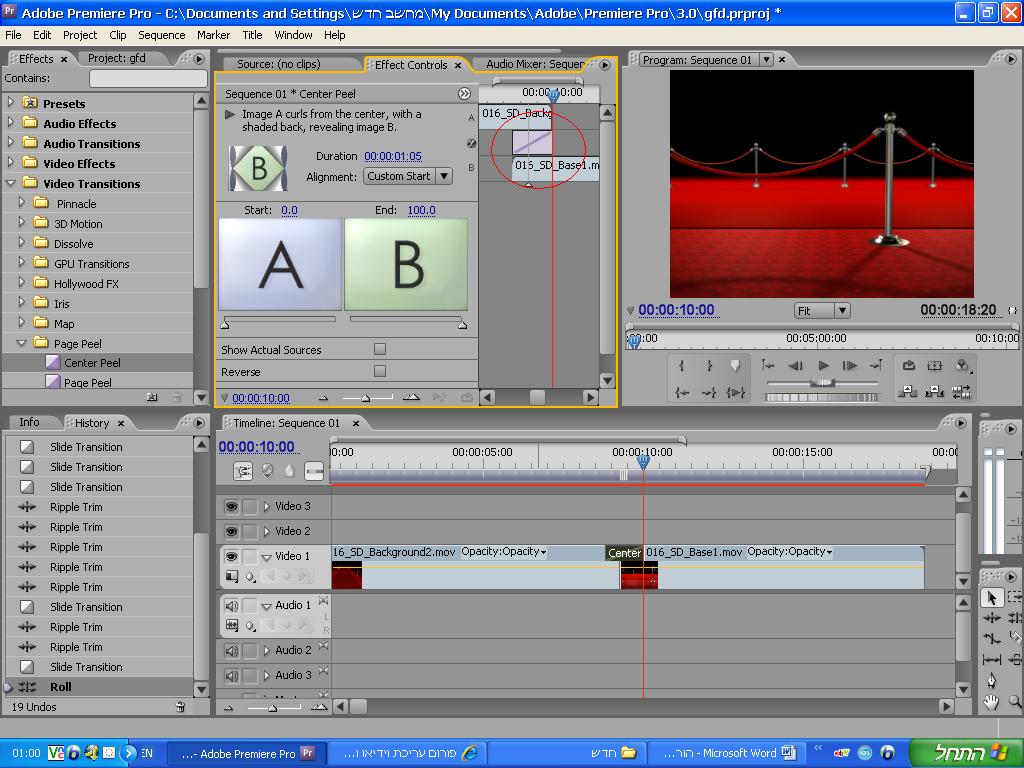Check the Reverse checkbox
The image size is (1024, 768).
(379, 371)
